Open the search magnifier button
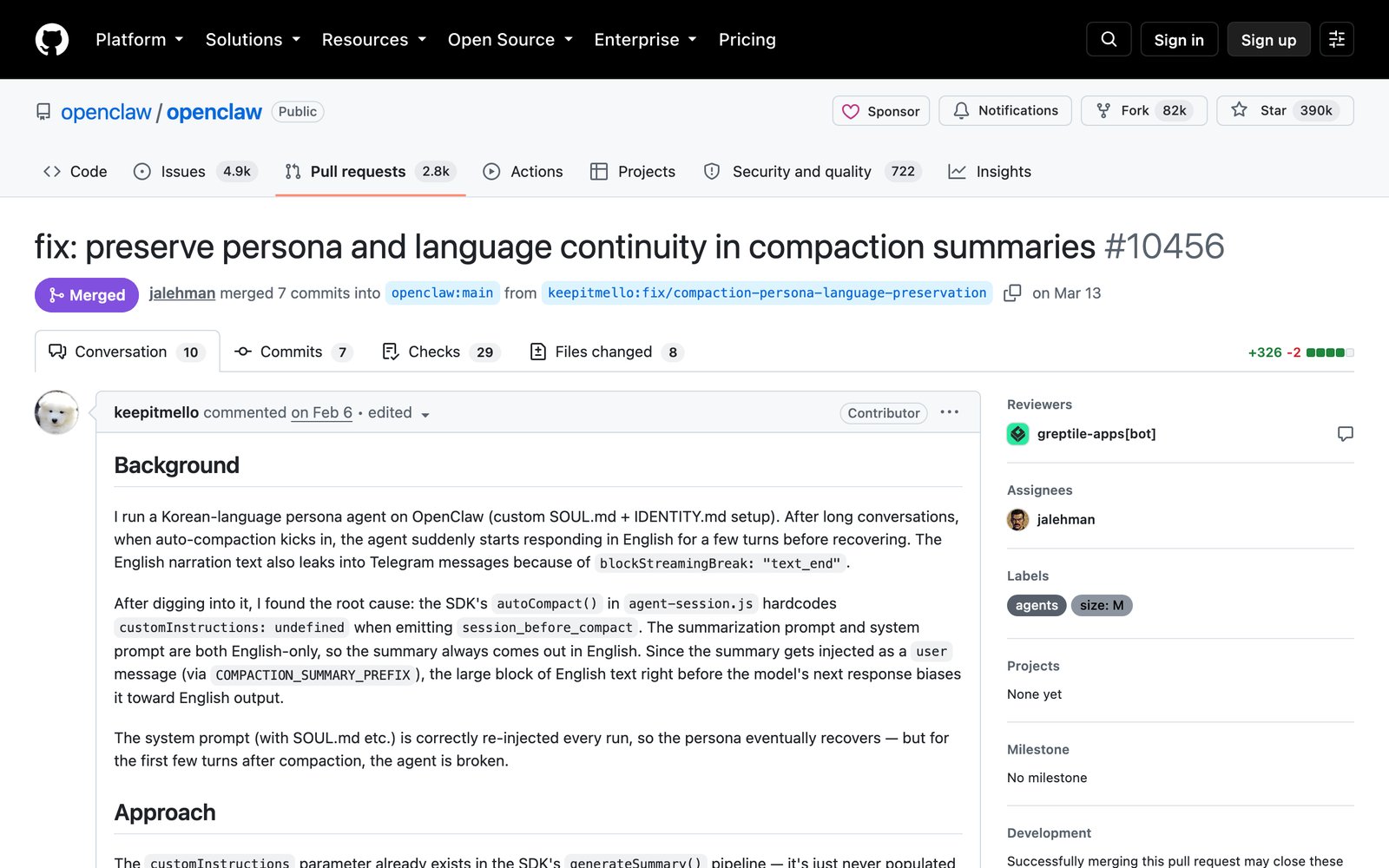This screenshot has height=868, width=1389. pos(1109,39)
